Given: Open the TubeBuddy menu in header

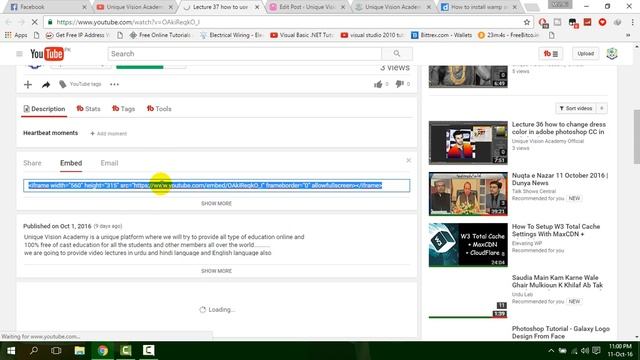Looking at the screenshot, I should pos(550,53).
